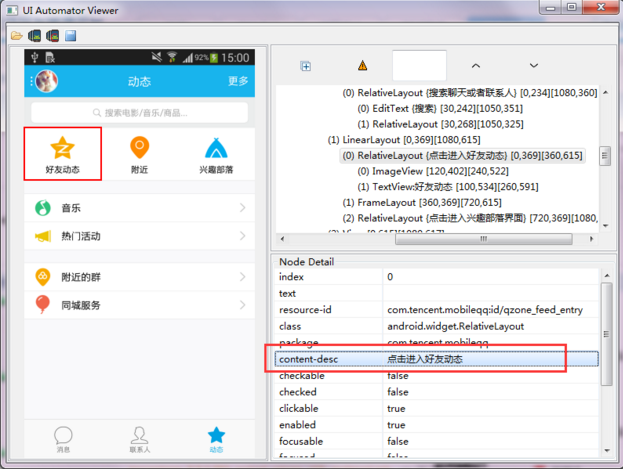Tap the 同城服务 balloon icon

[43, 304]
